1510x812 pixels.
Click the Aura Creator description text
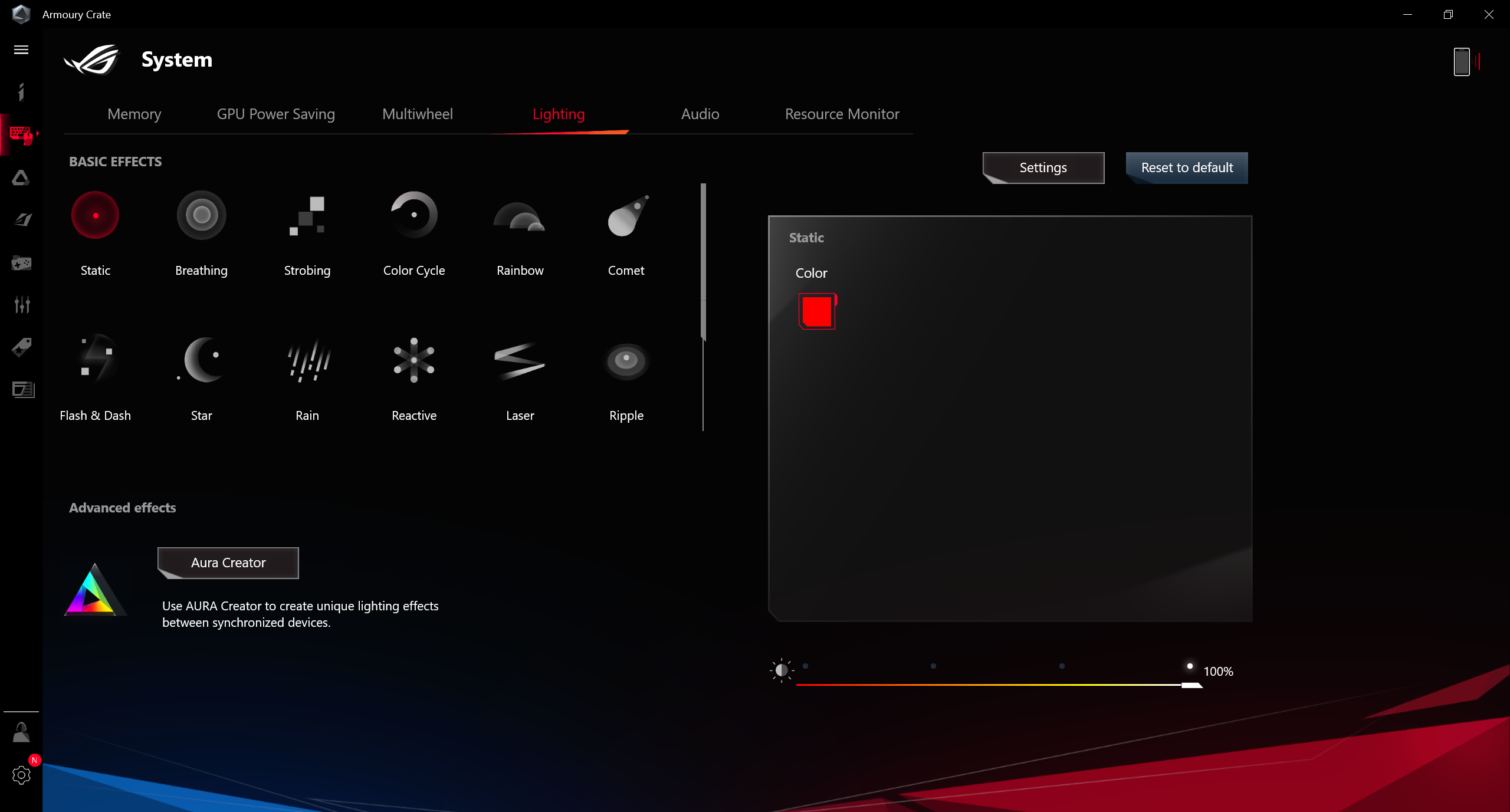[x=300, y=614]
